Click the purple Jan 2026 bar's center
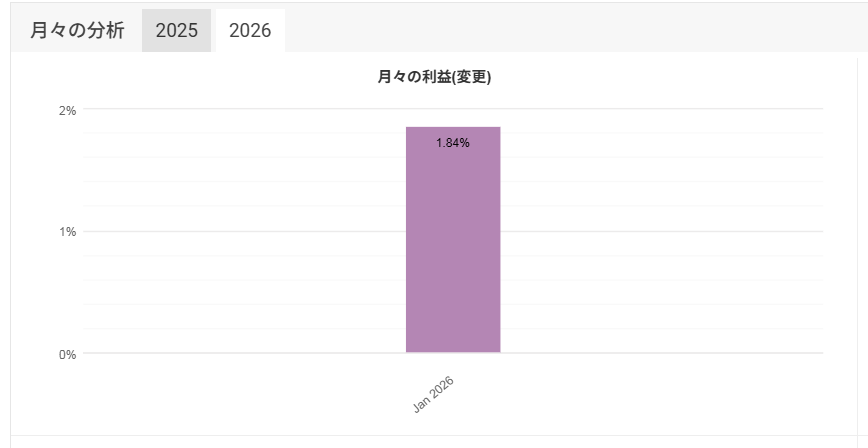 tap(452, 240)
